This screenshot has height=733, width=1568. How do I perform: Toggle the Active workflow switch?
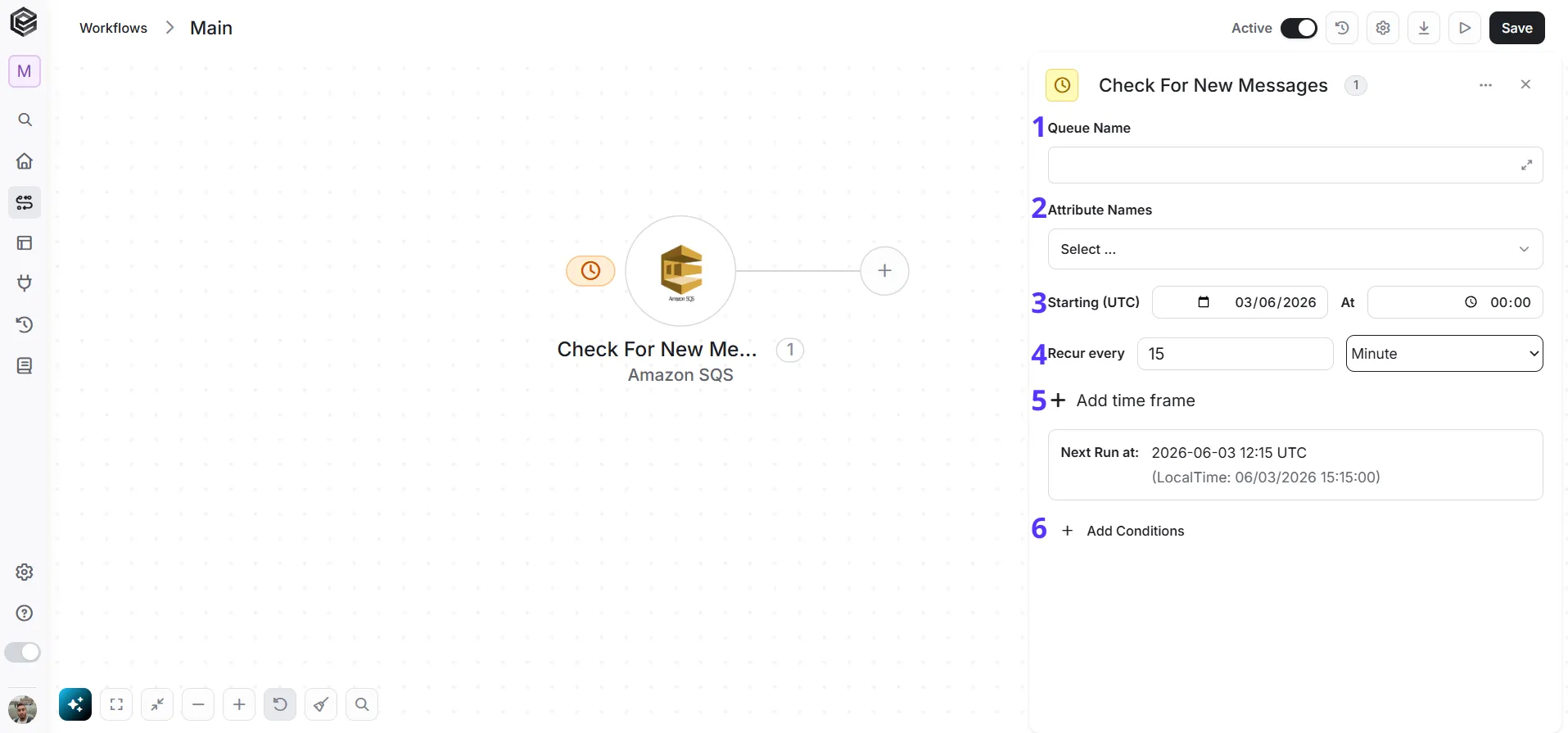[1299, 28]
